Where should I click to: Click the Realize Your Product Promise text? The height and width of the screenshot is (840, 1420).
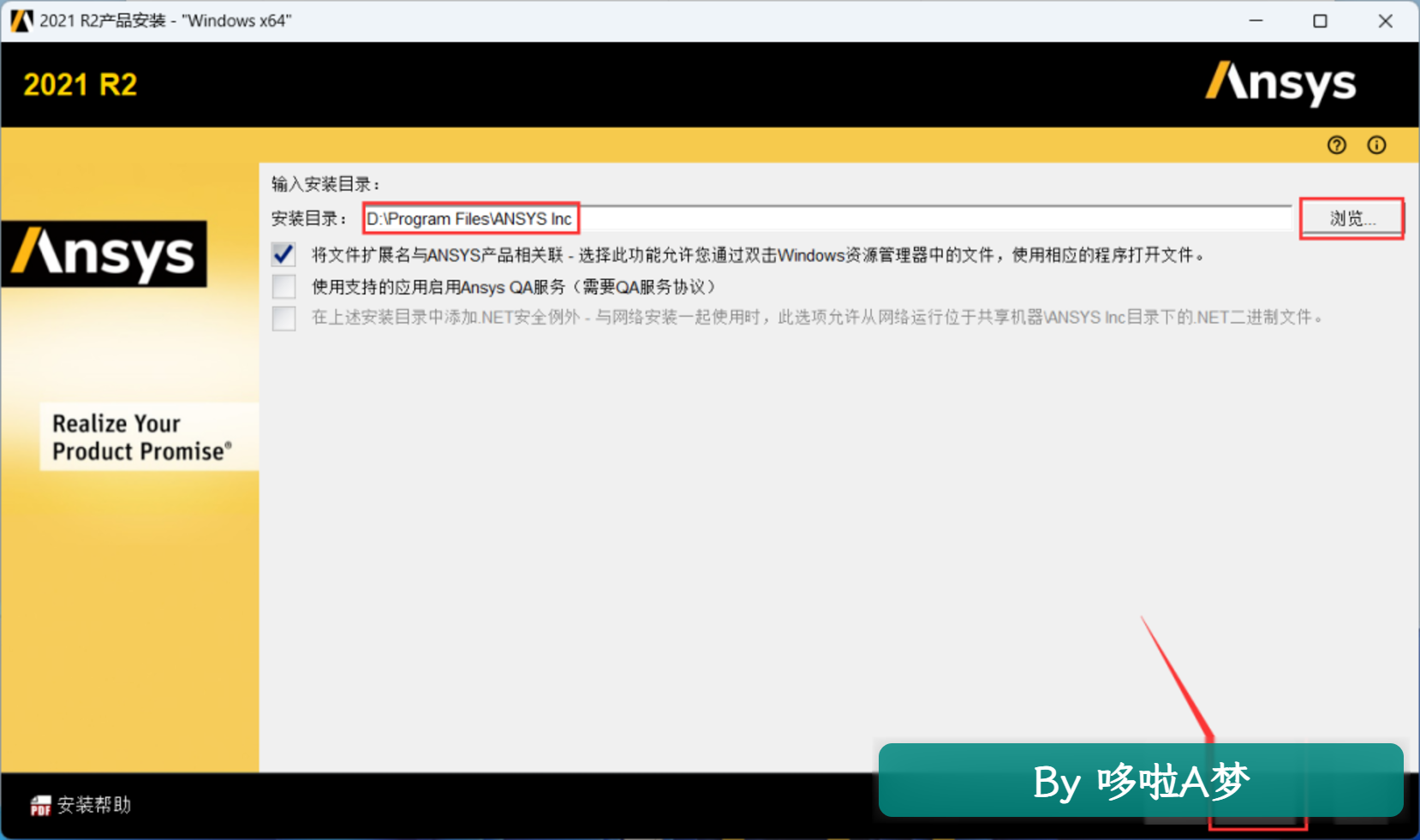142,438
